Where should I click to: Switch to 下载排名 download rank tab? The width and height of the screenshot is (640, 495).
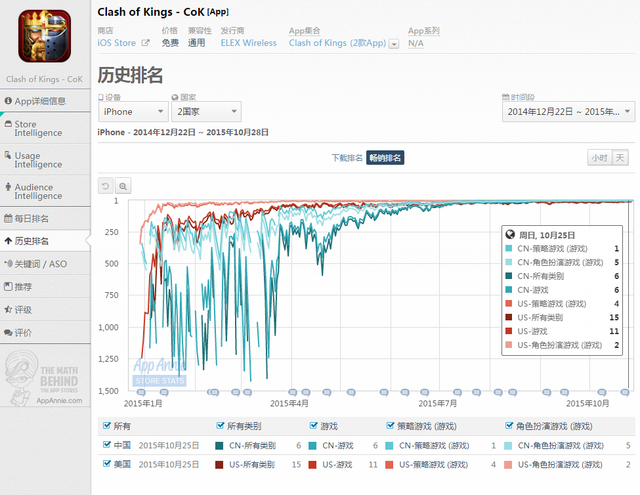coord(346,158)
